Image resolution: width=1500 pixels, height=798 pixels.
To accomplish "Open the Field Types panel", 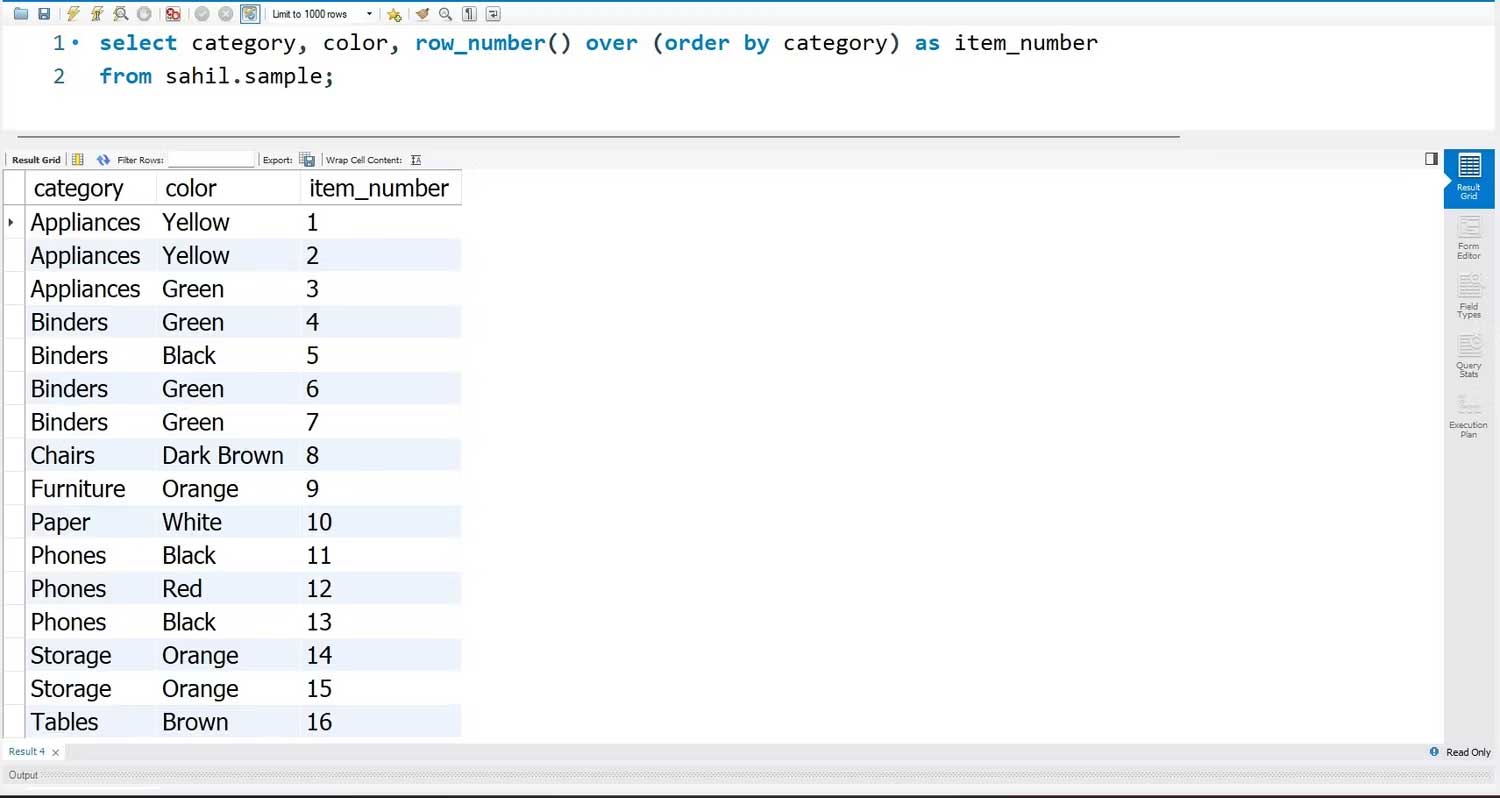I will (1468, 297).
